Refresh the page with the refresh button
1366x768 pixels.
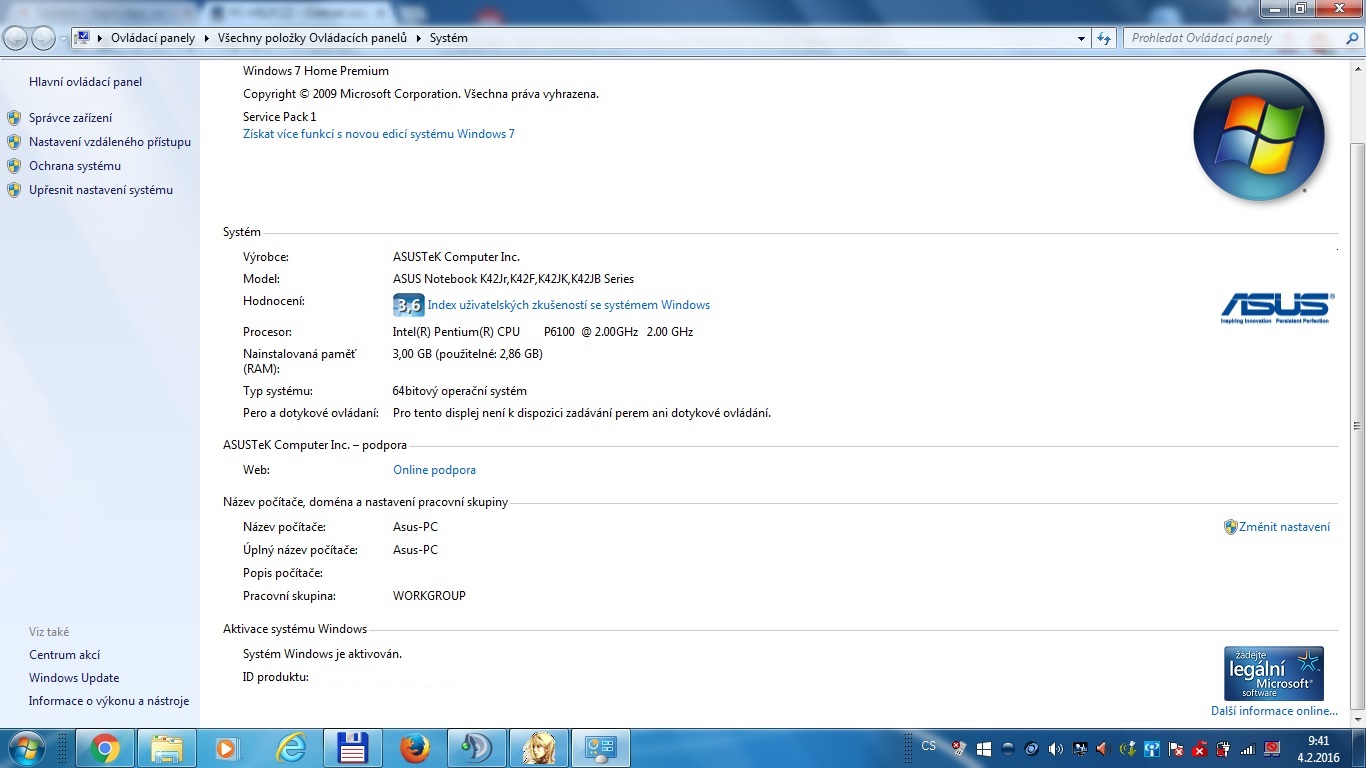point(1104,38)
